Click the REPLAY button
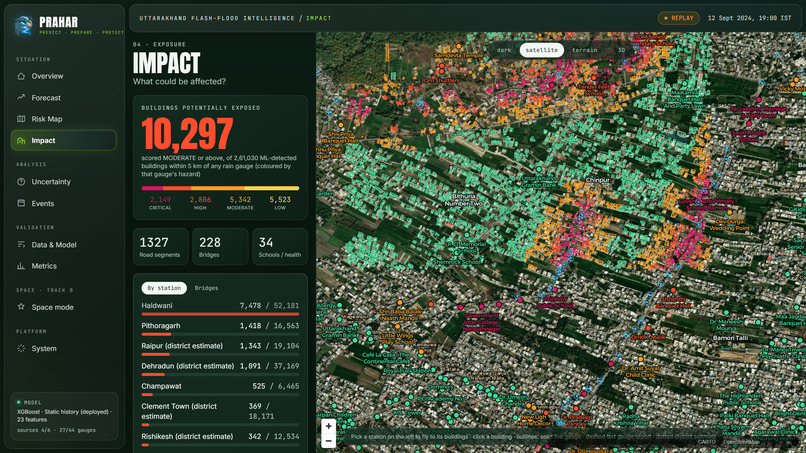Image resolution: width=806 pixels, height=453 pixels. coord(679,18)
